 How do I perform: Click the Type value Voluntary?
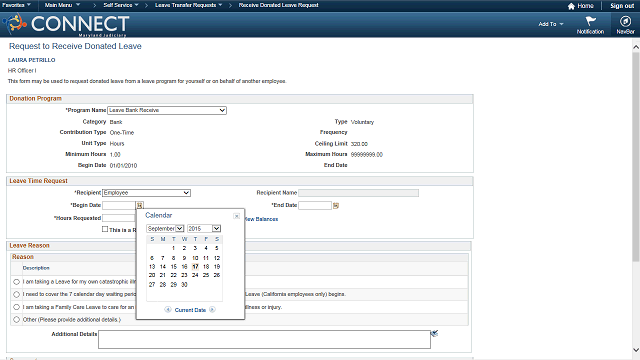[362, 122]
